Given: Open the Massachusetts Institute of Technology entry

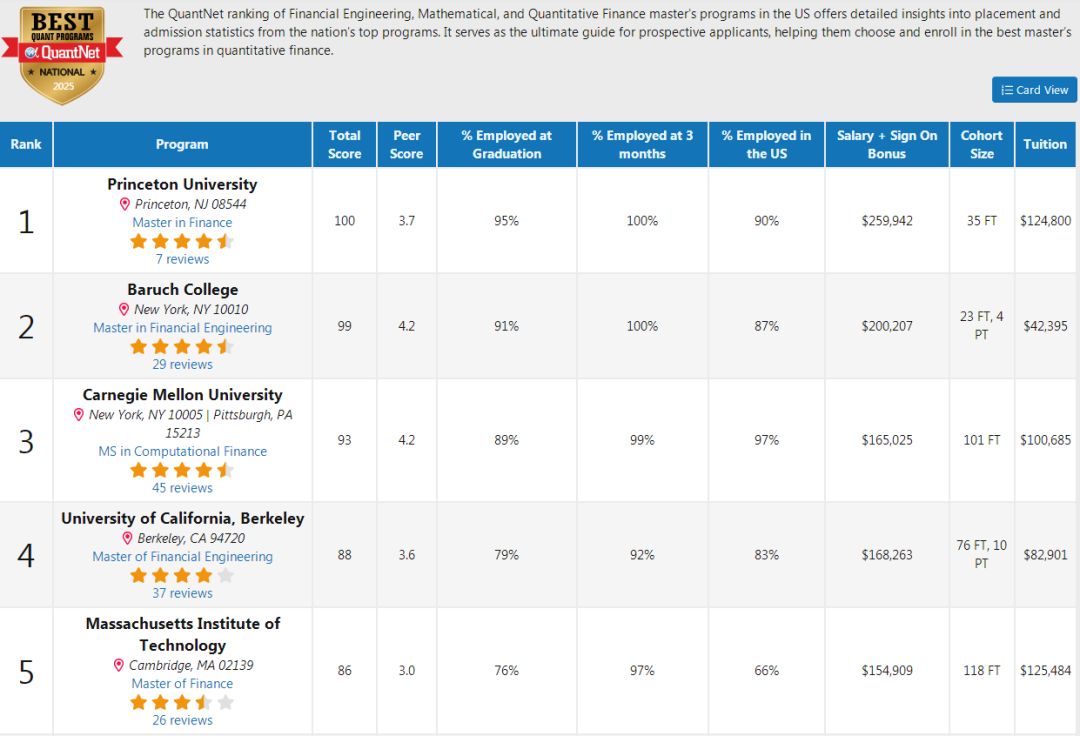Looking at the screenshot, I should (182, 634).
